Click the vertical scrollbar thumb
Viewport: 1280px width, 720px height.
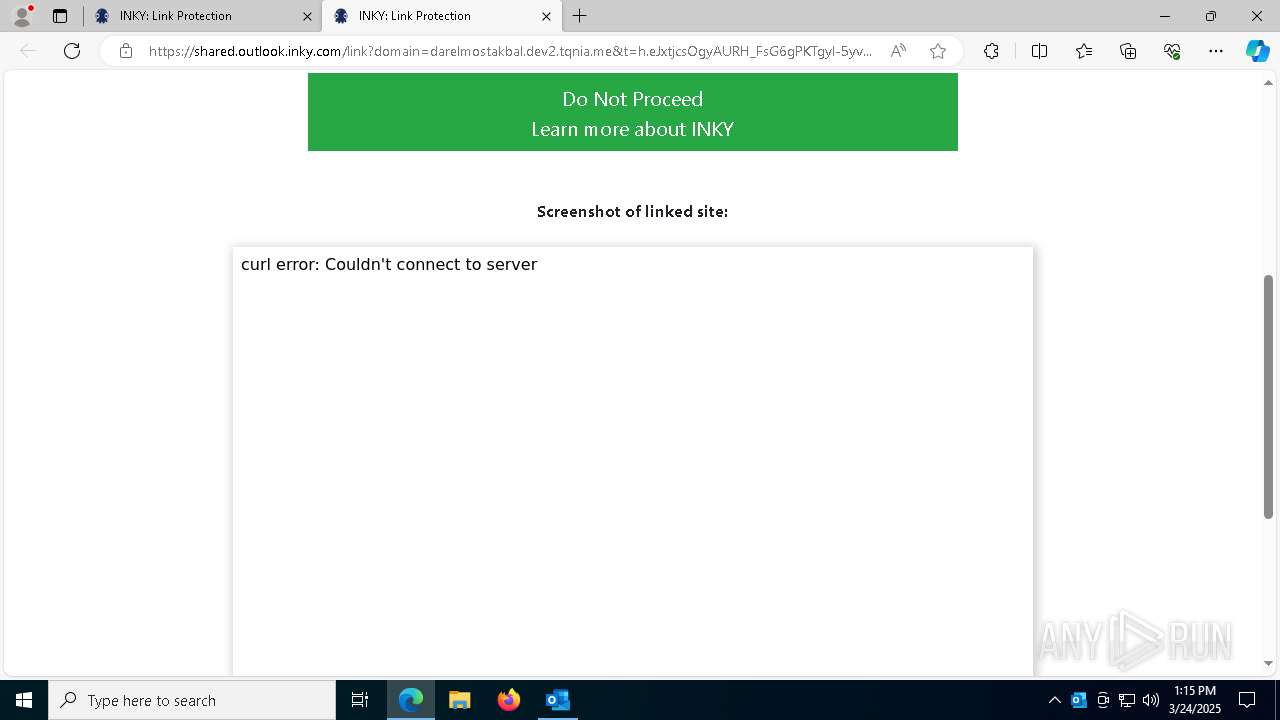[x=1268, y=397]
